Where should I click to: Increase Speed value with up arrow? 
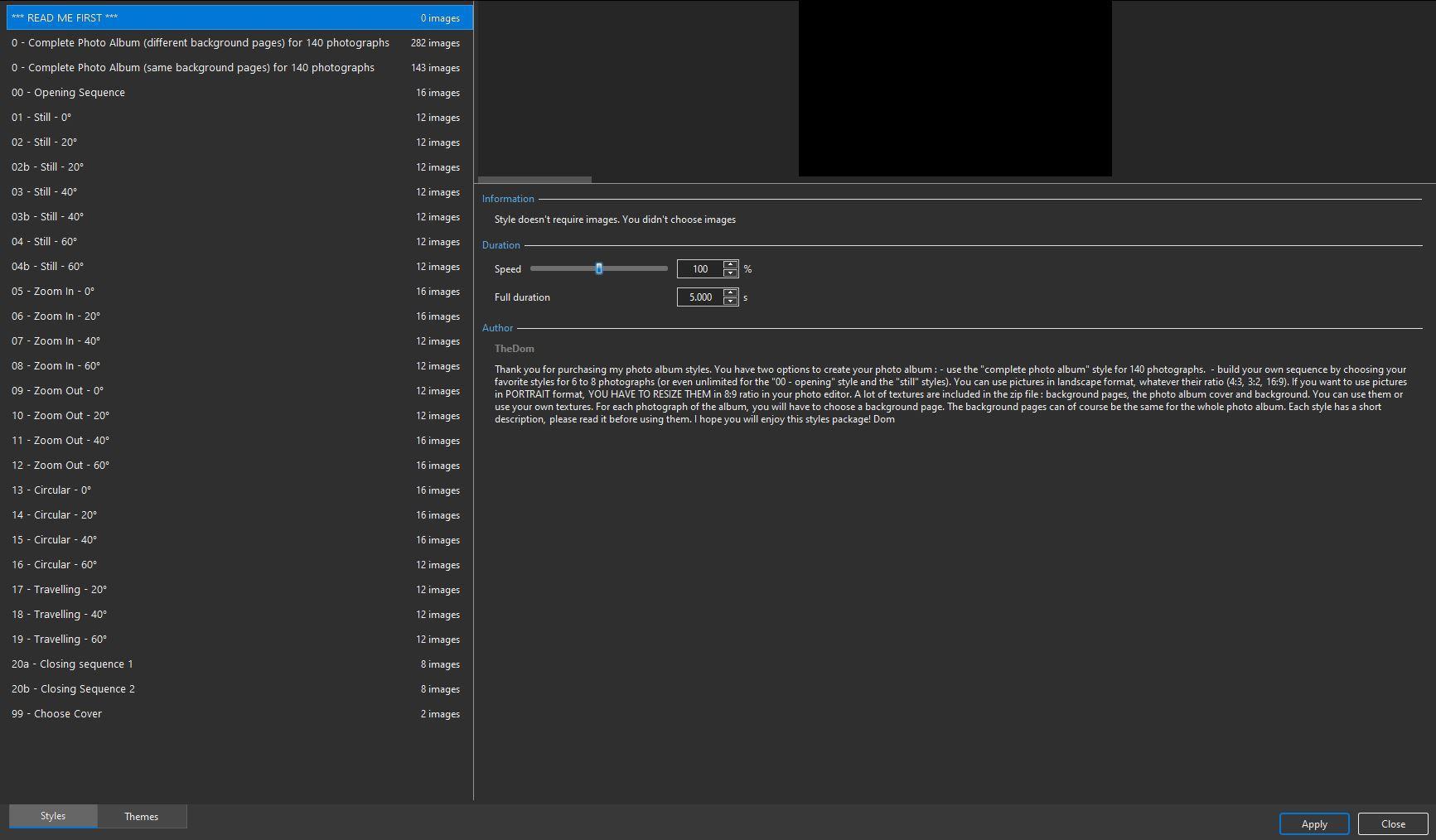[730, 264]
